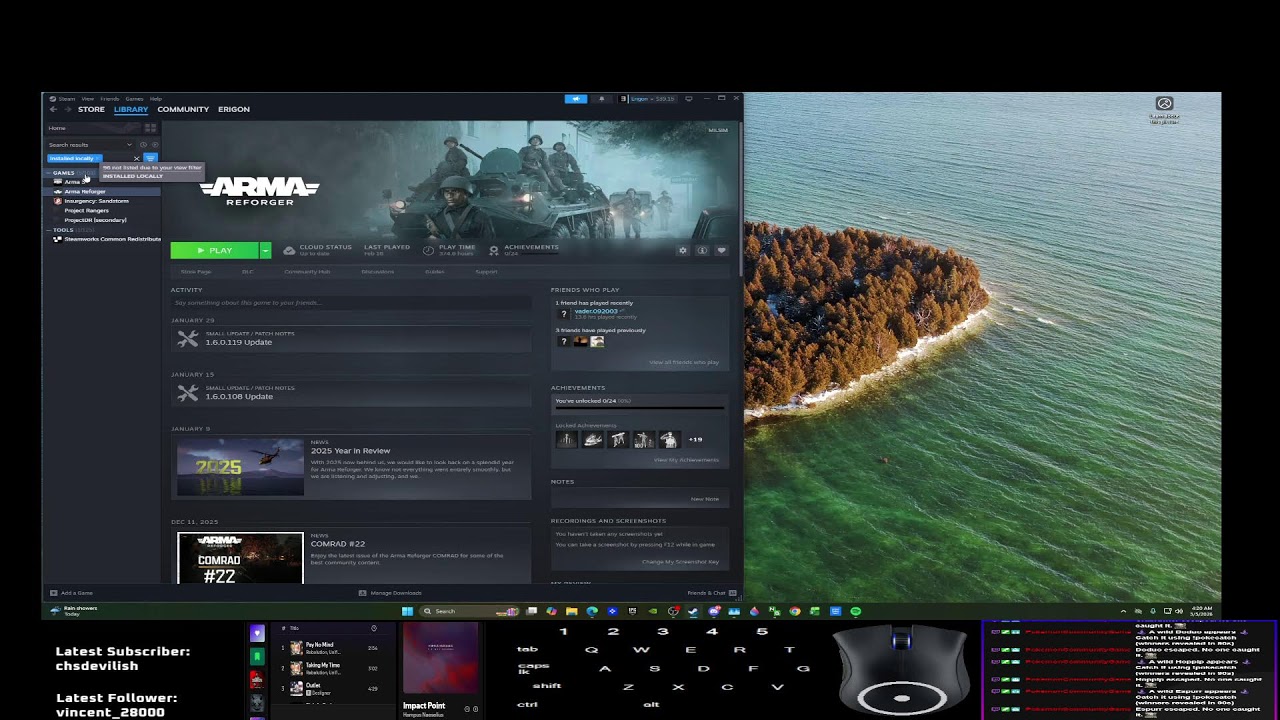Open the game settings gear icon

(683, 251)
